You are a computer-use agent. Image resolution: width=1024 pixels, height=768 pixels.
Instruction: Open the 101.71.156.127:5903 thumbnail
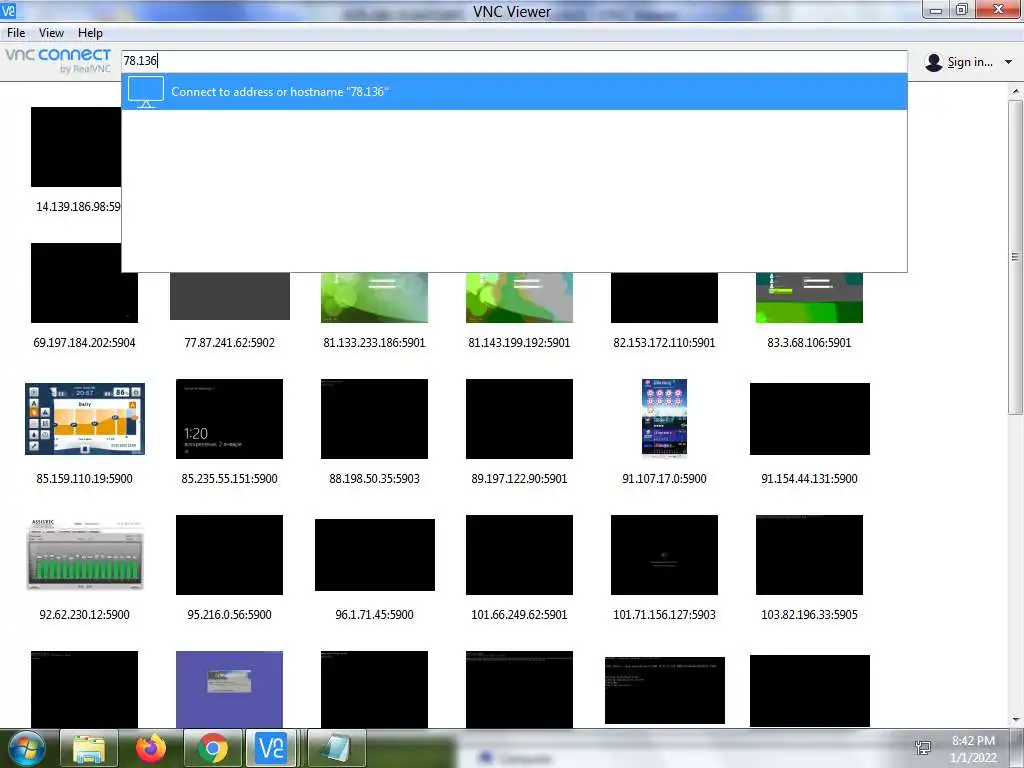pyautogui.click(x=664, y=554)
